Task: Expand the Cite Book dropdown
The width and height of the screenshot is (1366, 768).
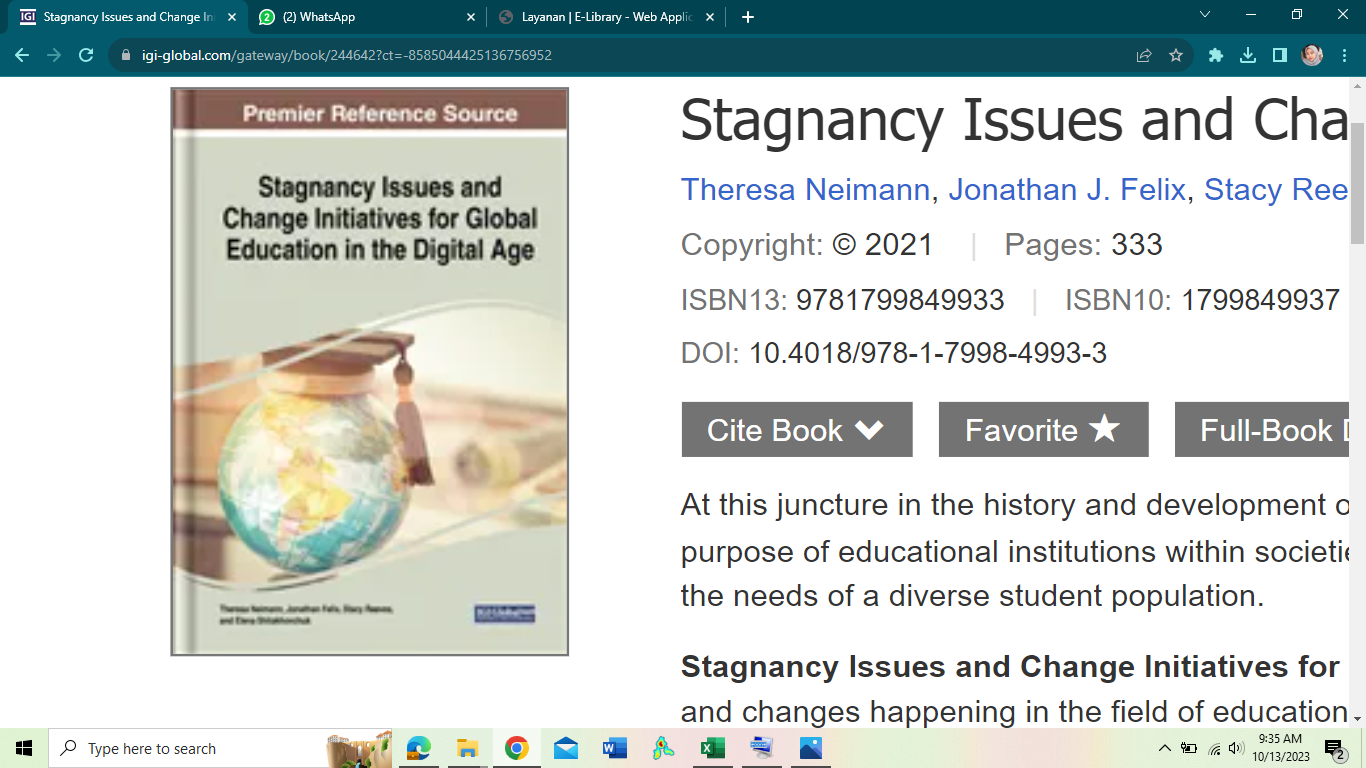Action: pyautogui.click(x=797, y=430)
